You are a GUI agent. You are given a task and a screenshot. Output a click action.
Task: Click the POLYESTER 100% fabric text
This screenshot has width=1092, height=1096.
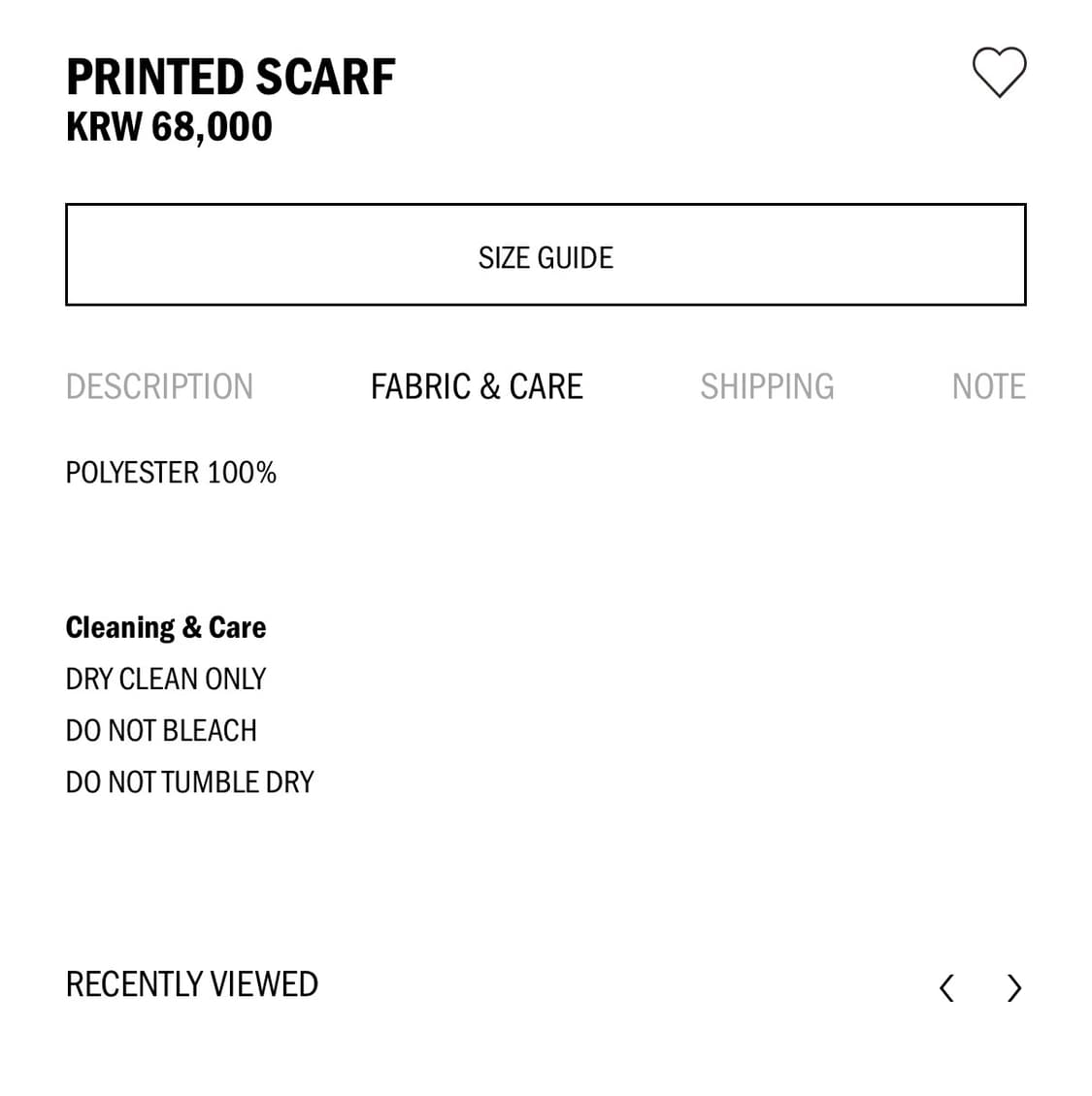point(171,473)
